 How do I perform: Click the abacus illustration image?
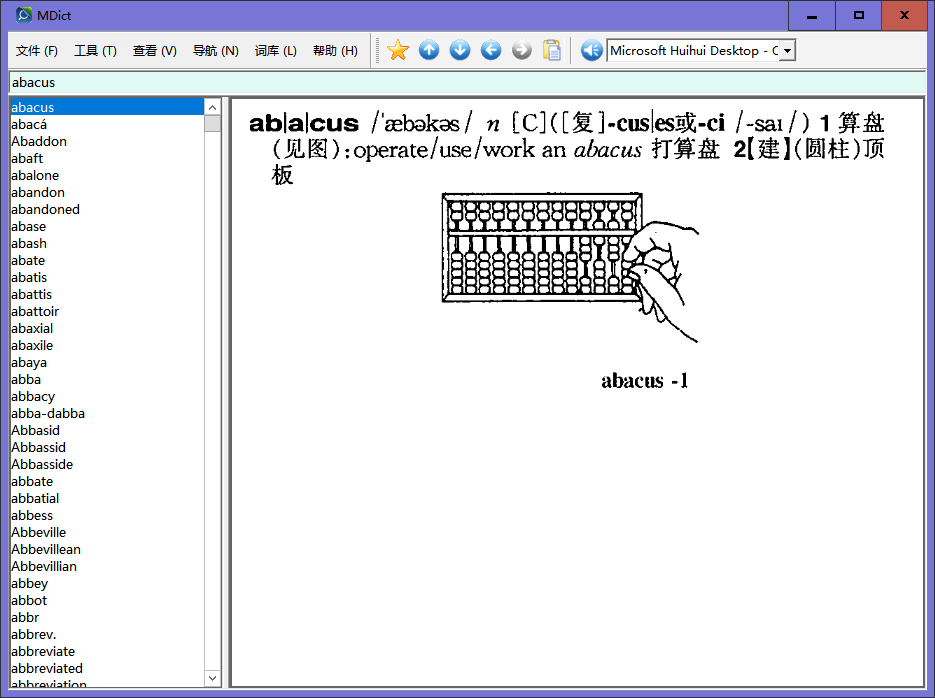pos(570,267)
